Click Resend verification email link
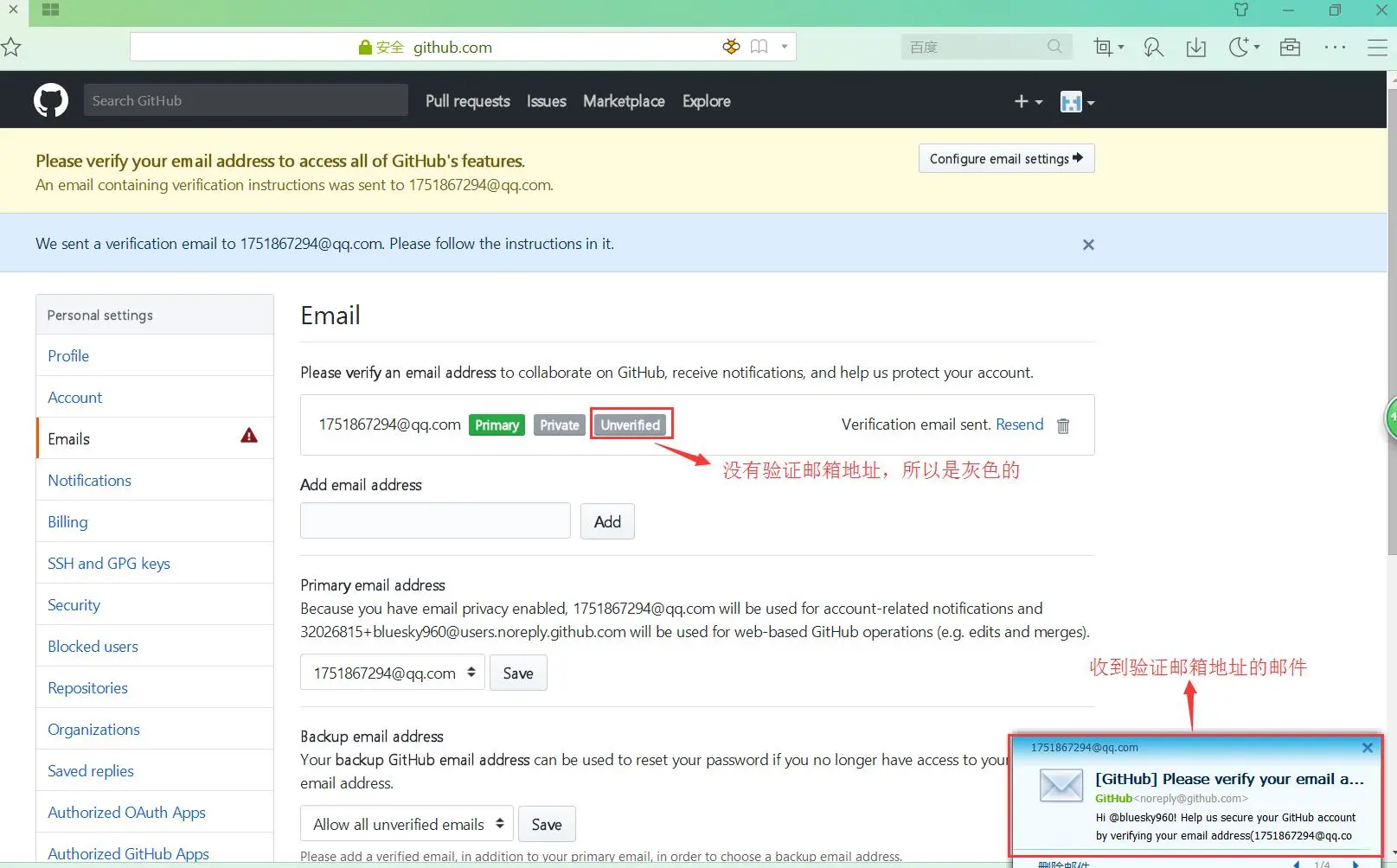 tap(1019, 424)
